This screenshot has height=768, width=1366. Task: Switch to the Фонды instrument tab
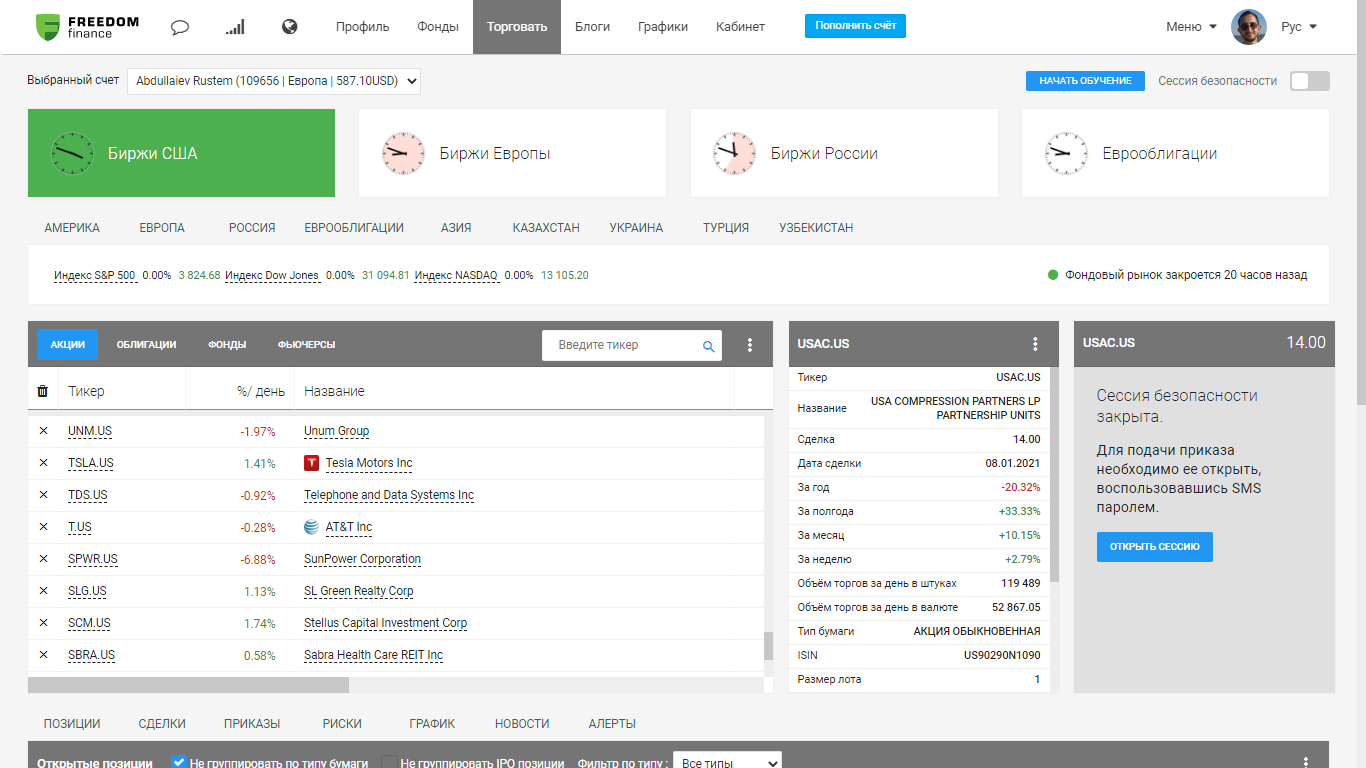point(227,344)
